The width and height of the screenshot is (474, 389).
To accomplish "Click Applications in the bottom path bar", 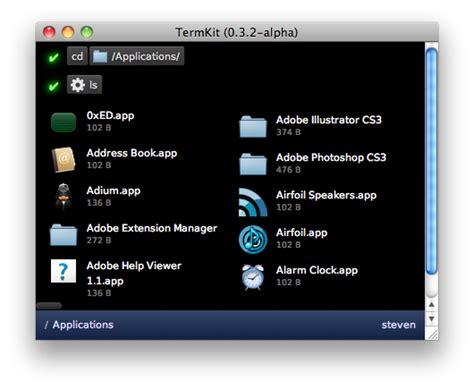I will pyautogui.click(x=83, y=325).
